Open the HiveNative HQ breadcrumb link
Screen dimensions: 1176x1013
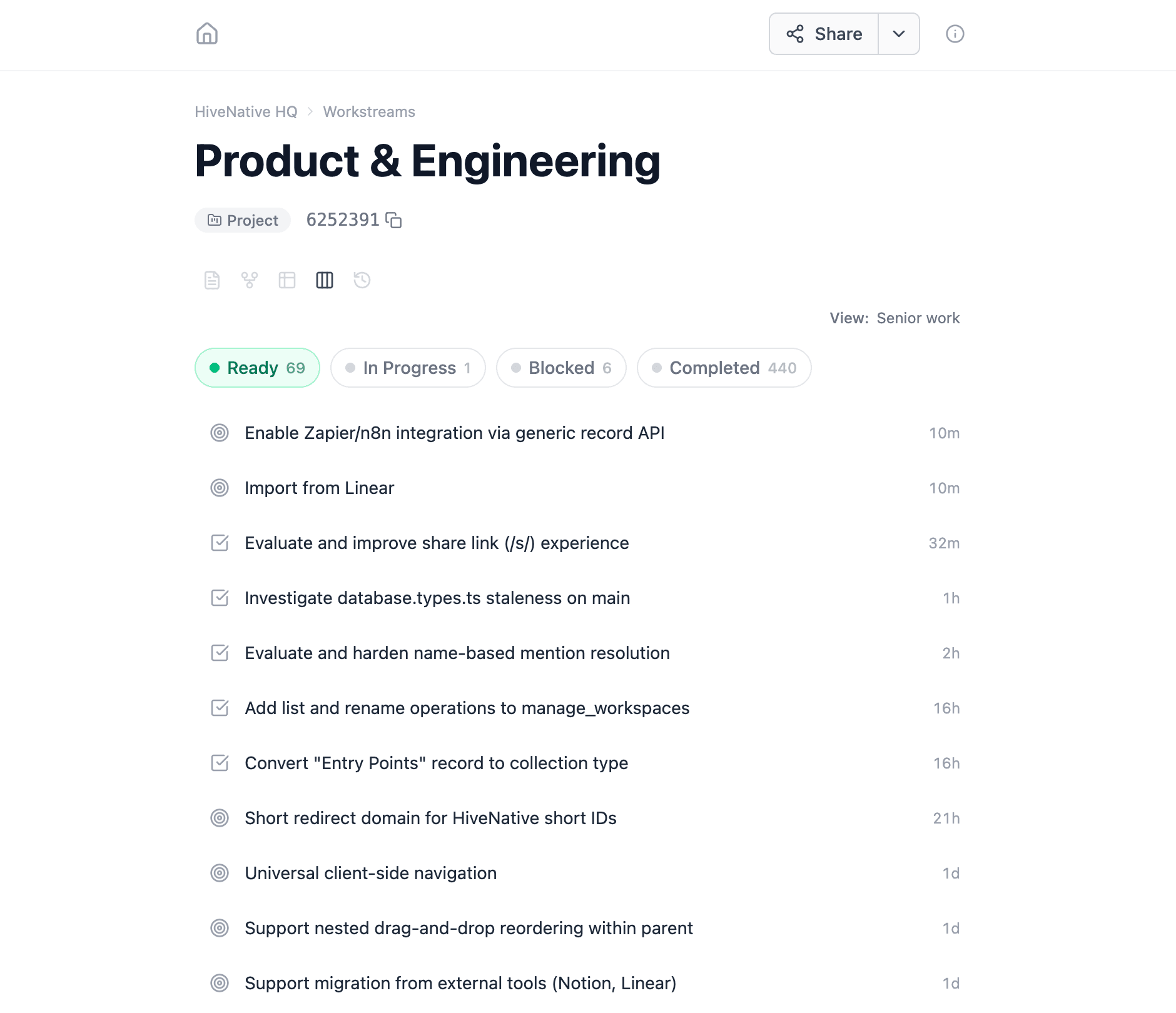(245, 111)
